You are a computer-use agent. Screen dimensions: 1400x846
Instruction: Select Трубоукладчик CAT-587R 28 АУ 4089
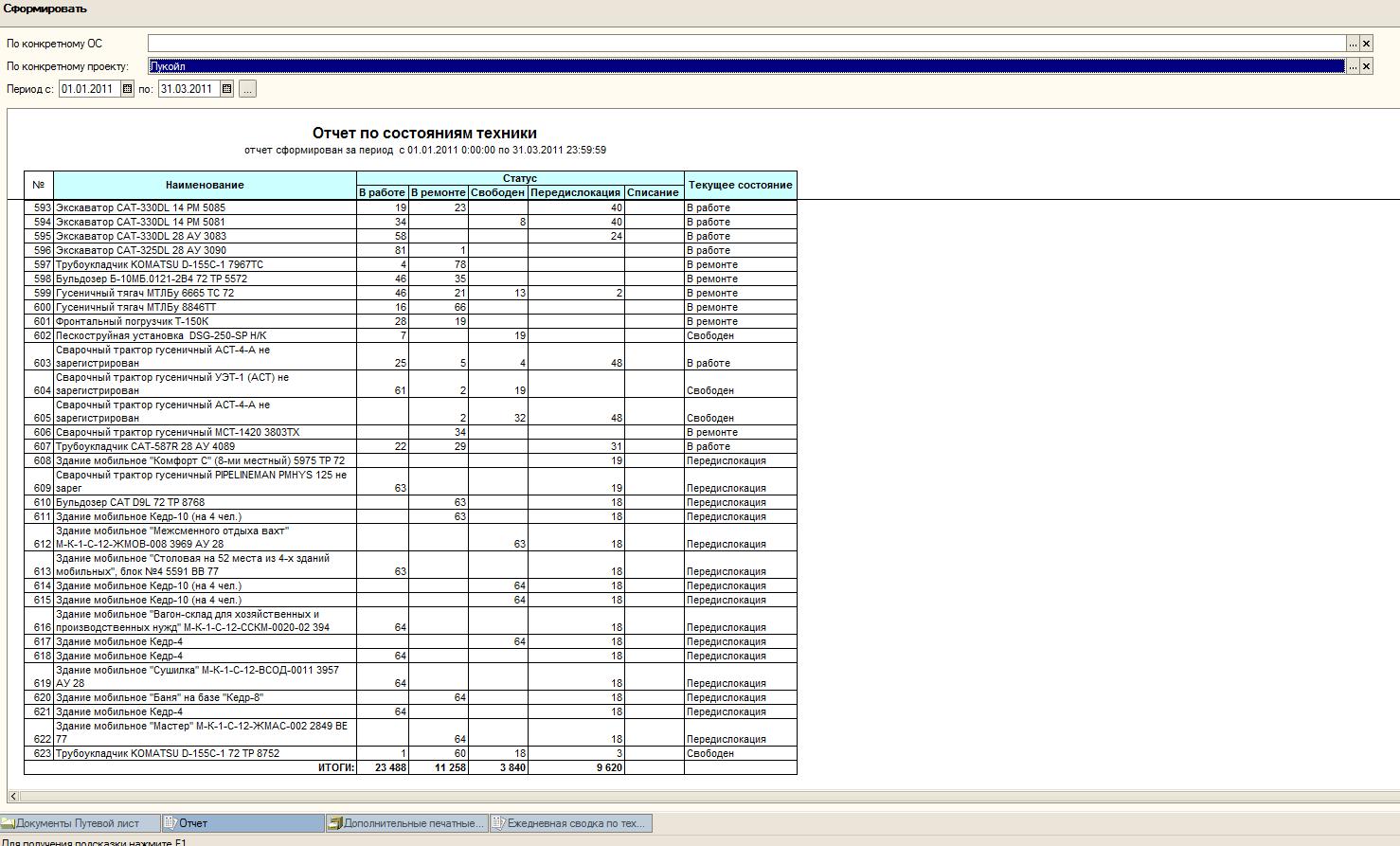[410, 446]
